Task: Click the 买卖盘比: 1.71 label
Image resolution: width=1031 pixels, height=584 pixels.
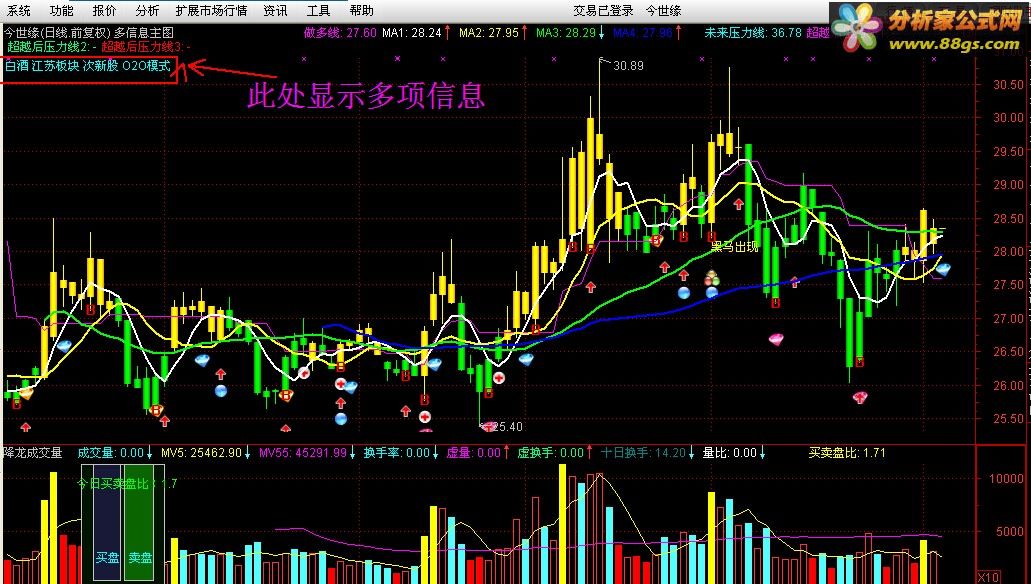Action: (847, 452)
